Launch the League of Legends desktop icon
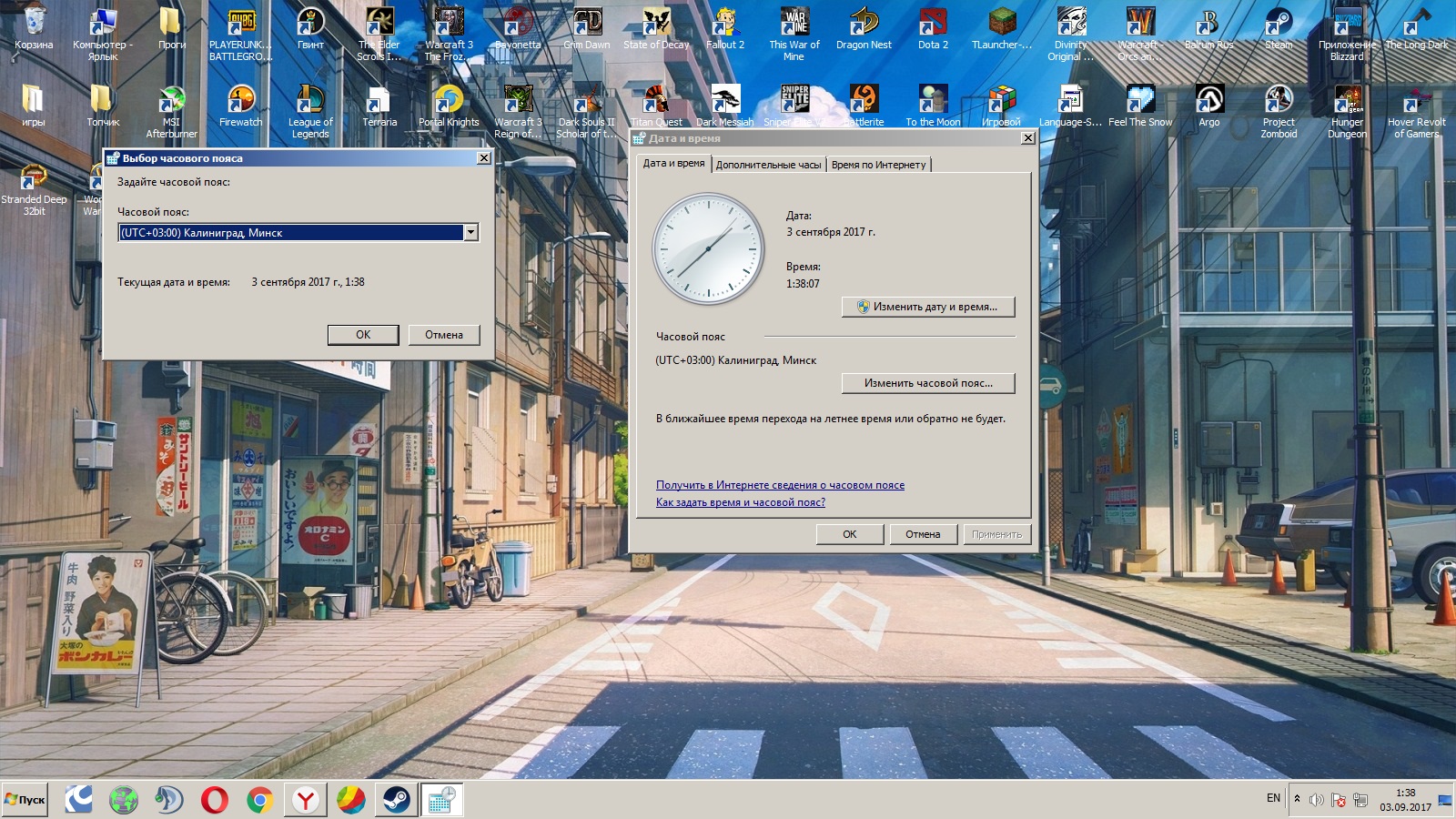The image size is (1456, 819). click(310, 110)
